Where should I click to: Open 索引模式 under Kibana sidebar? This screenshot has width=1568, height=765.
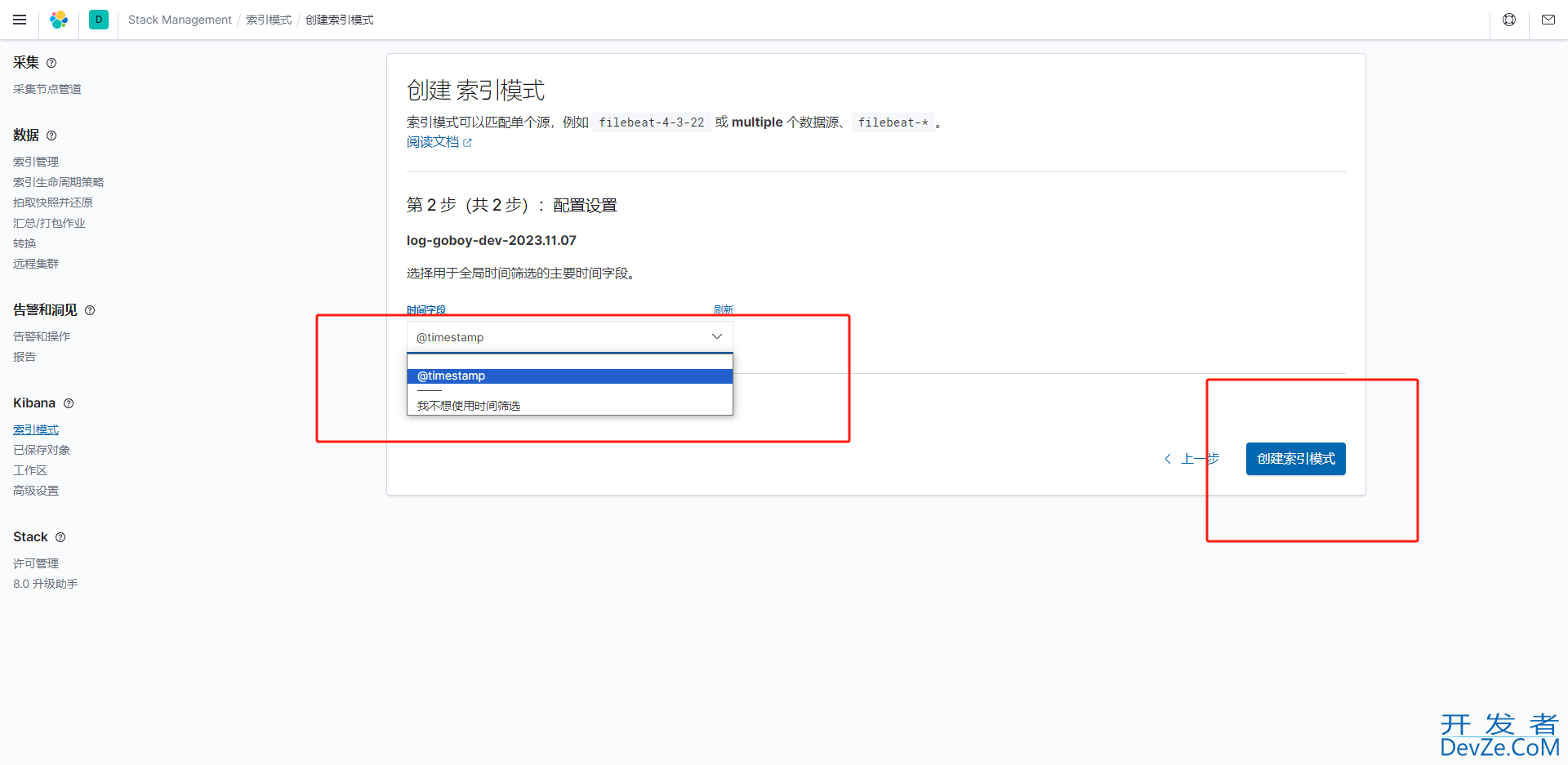click(x=36, y=429)
